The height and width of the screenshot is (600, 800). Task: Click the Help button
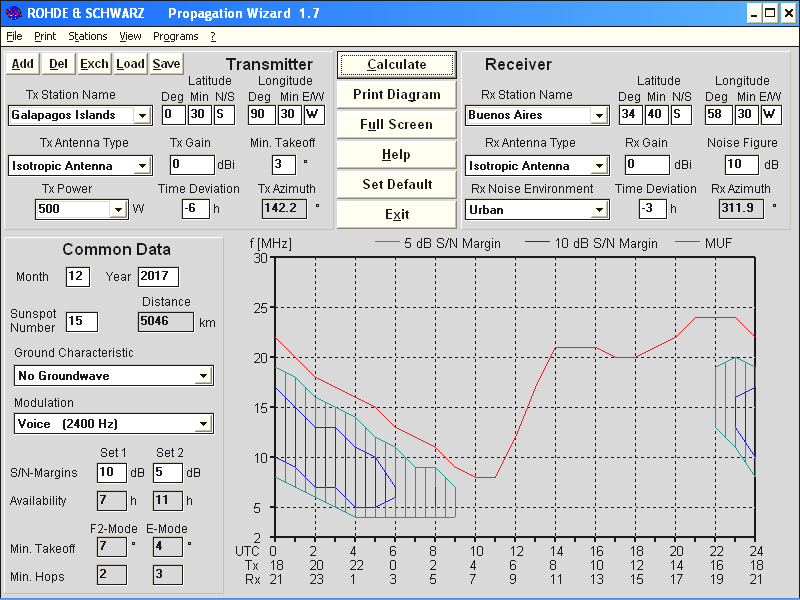(x=396, y=155)
